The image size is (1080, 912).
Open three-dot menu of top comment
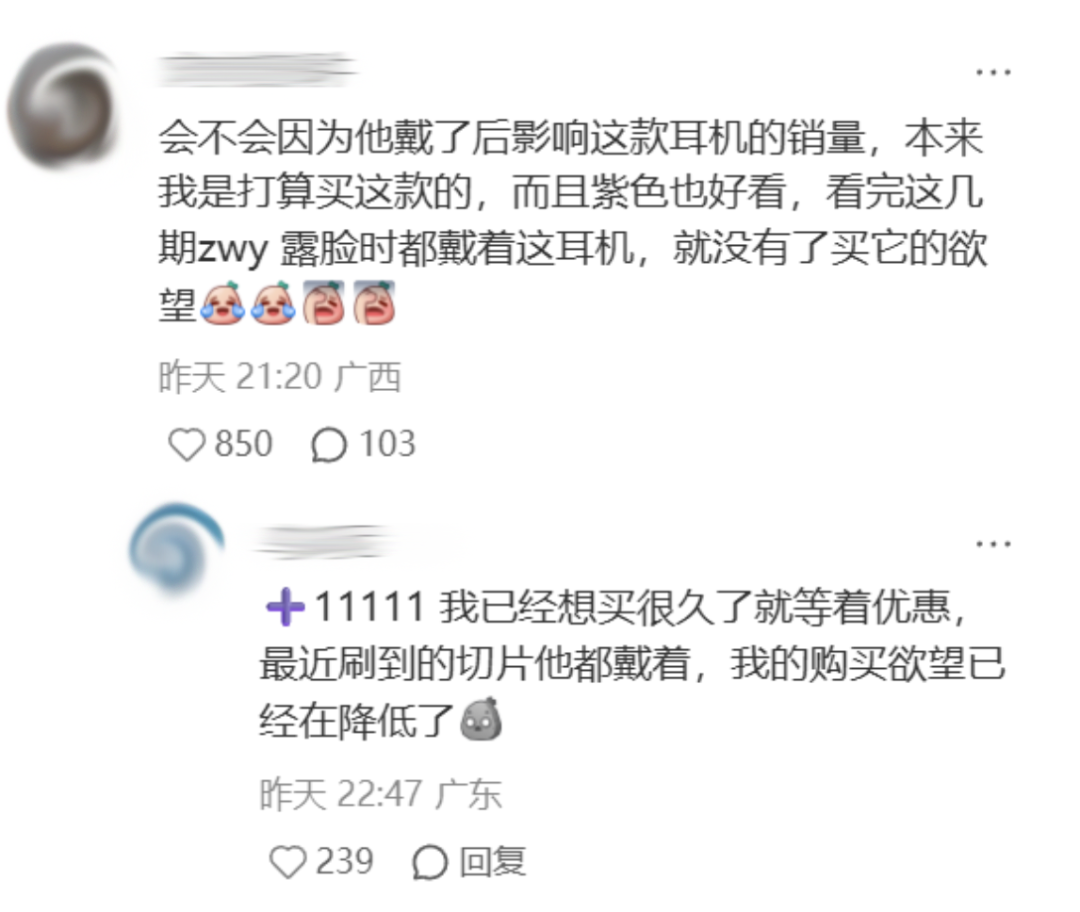(993, 71)
